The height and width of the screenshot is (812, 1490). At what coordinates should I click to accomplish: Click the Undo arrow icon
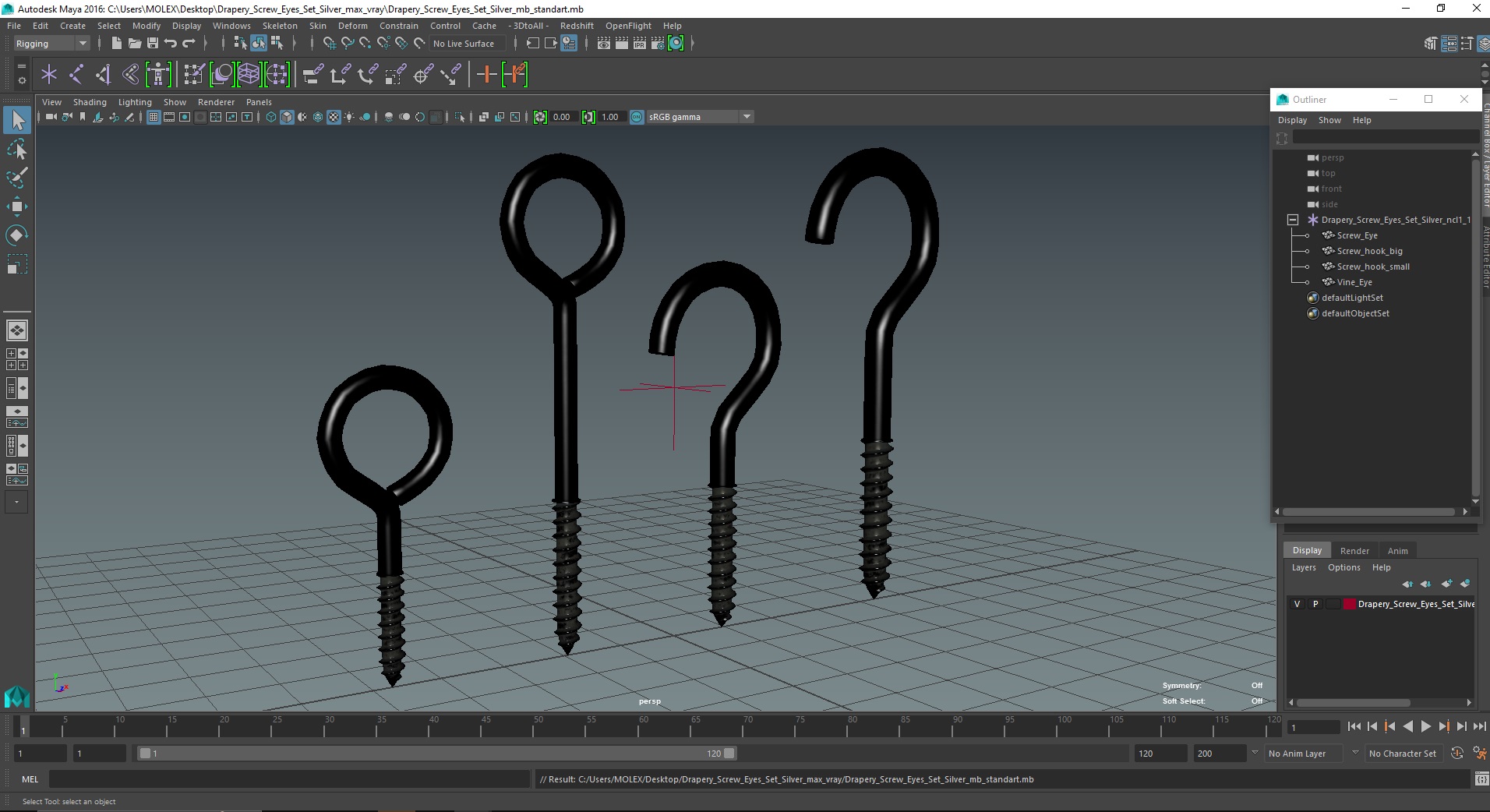point(171,44)
